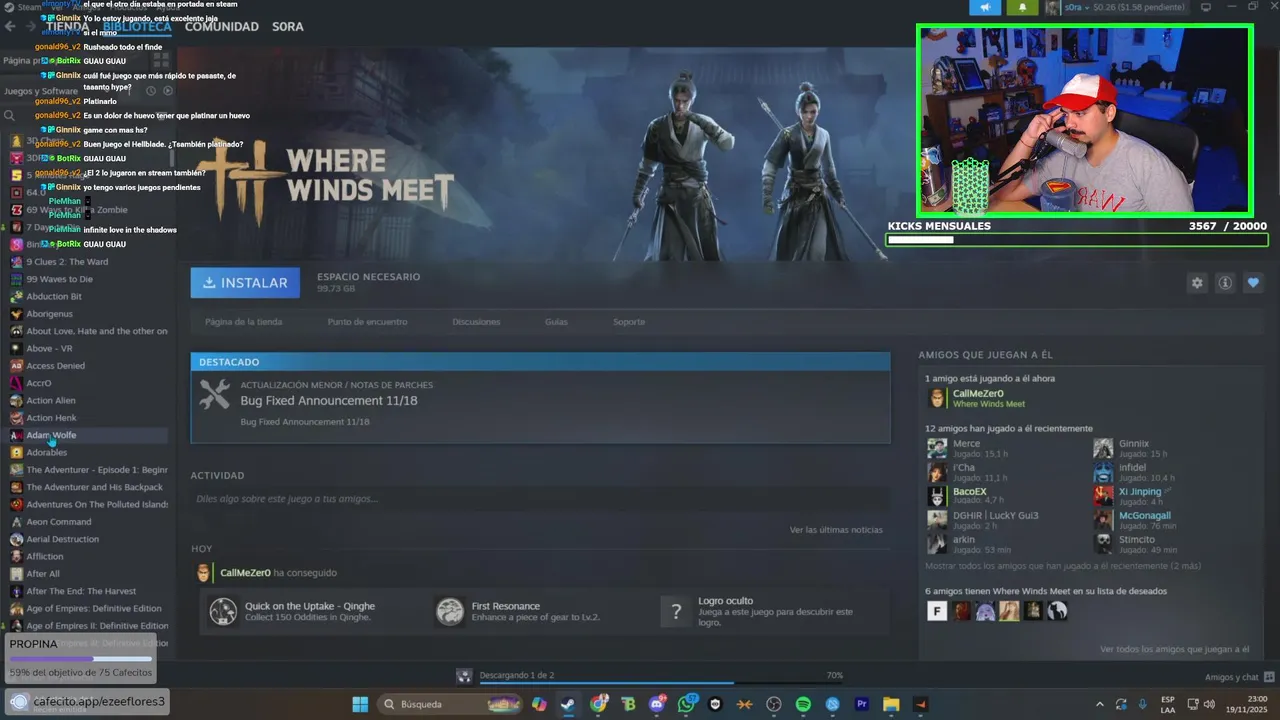Select Action Henk in the library list

(x=51, y=418)
